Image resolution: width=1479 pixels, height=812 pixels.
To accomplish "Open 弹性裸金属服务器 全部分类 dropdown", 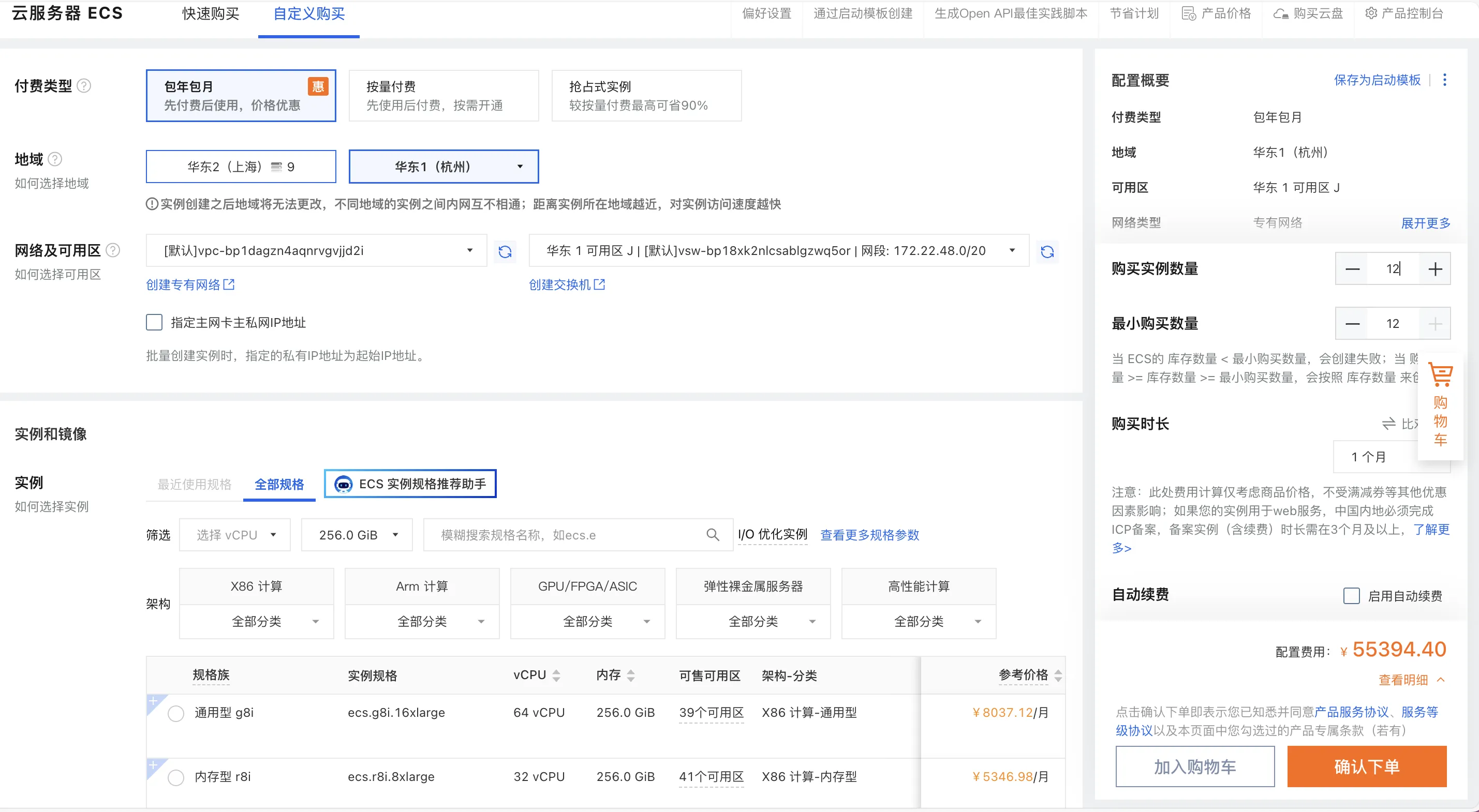I will (x=753, y=622).
